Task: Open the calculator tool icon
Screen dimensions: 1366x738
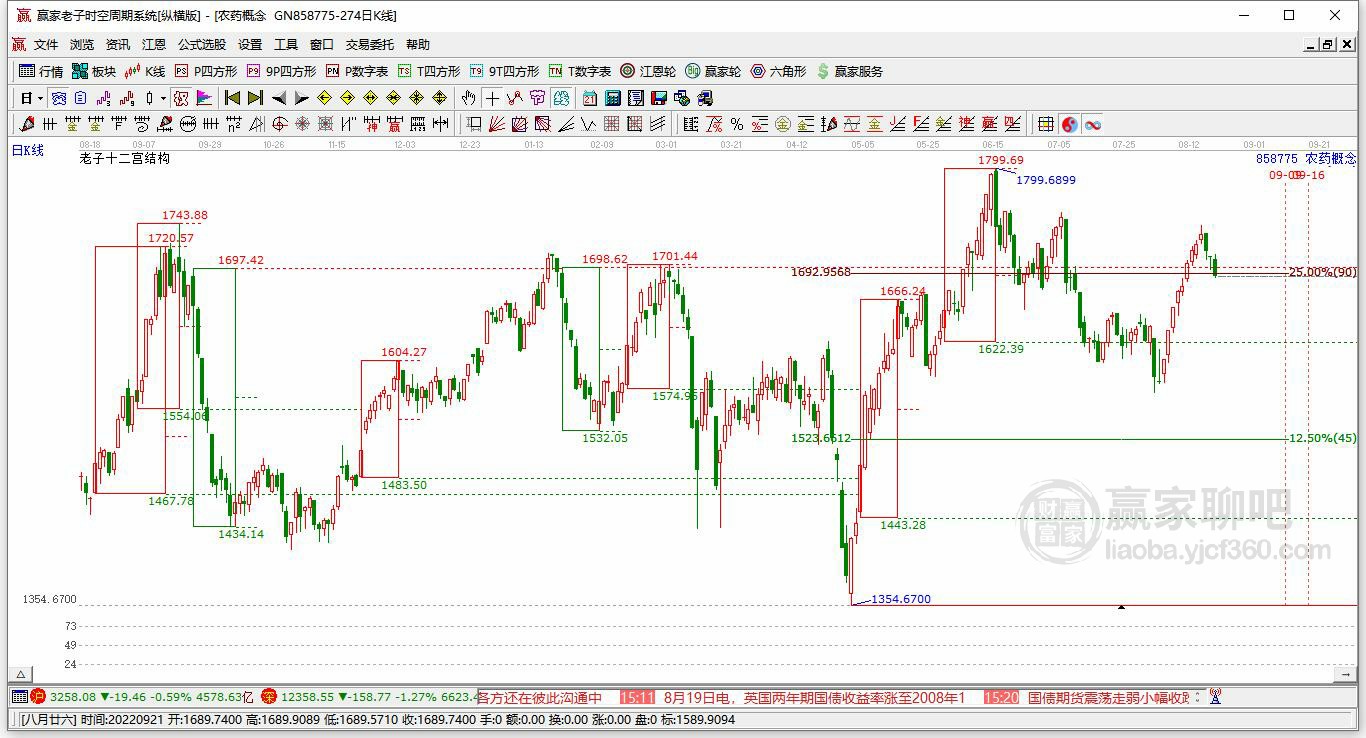Action: (x=613, y=98)
